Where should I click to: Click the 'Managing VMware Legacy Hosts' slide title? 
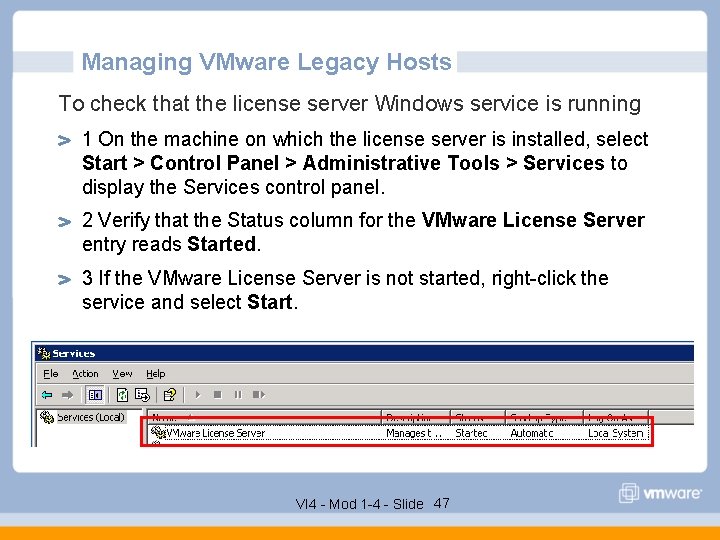click(x=266, y=62)
